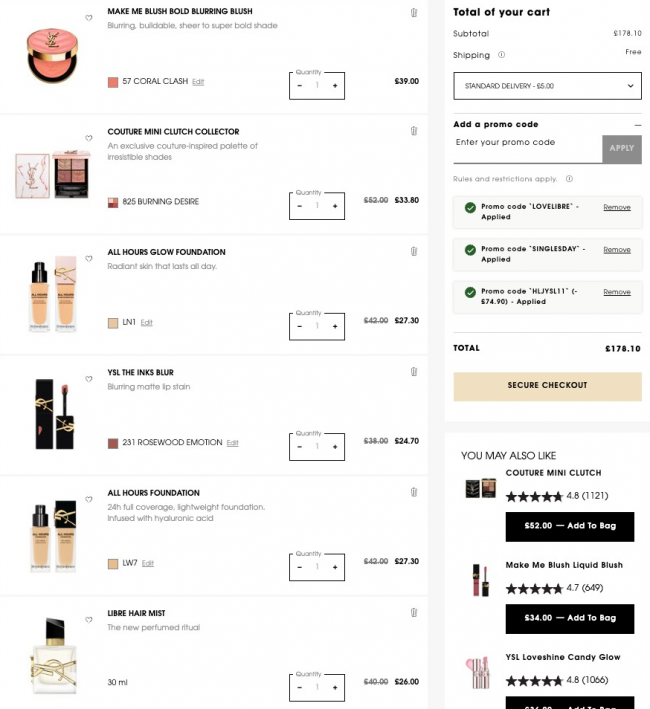Select the LN1 foundation shade swatch
This screenshot has height=709, width=650.
[113, 323]
